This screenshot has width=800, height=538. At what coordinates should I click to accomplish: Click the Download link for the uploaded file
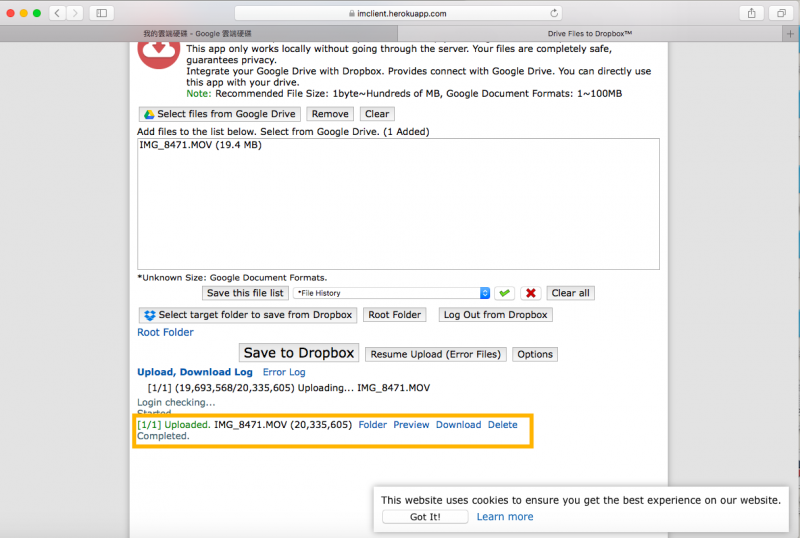[458, 425]
